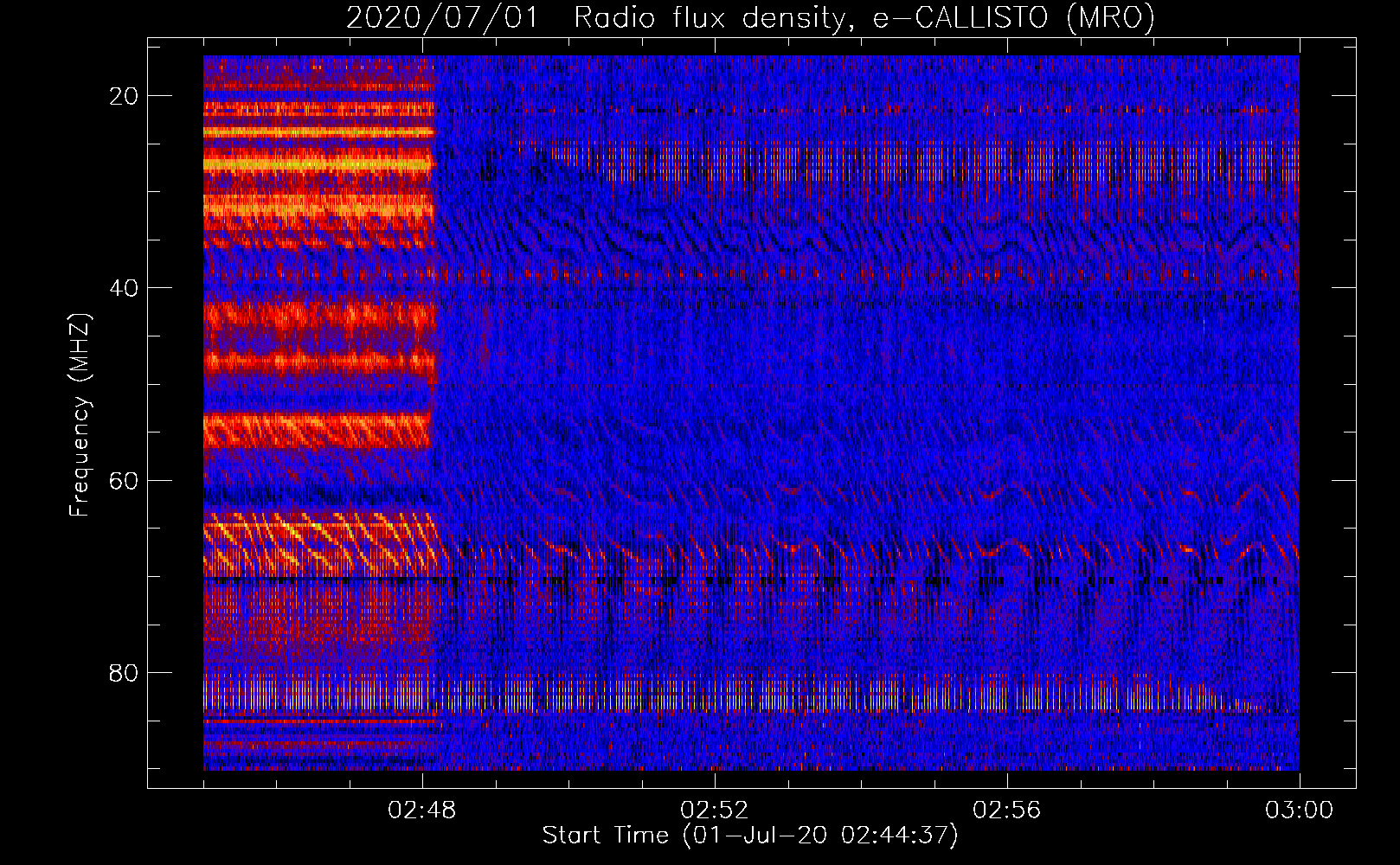Click the plot title 'Radio flux density, e-CALLISTO (MRO)'
This screenshot has height=865, width=1400.
(864, 17)
